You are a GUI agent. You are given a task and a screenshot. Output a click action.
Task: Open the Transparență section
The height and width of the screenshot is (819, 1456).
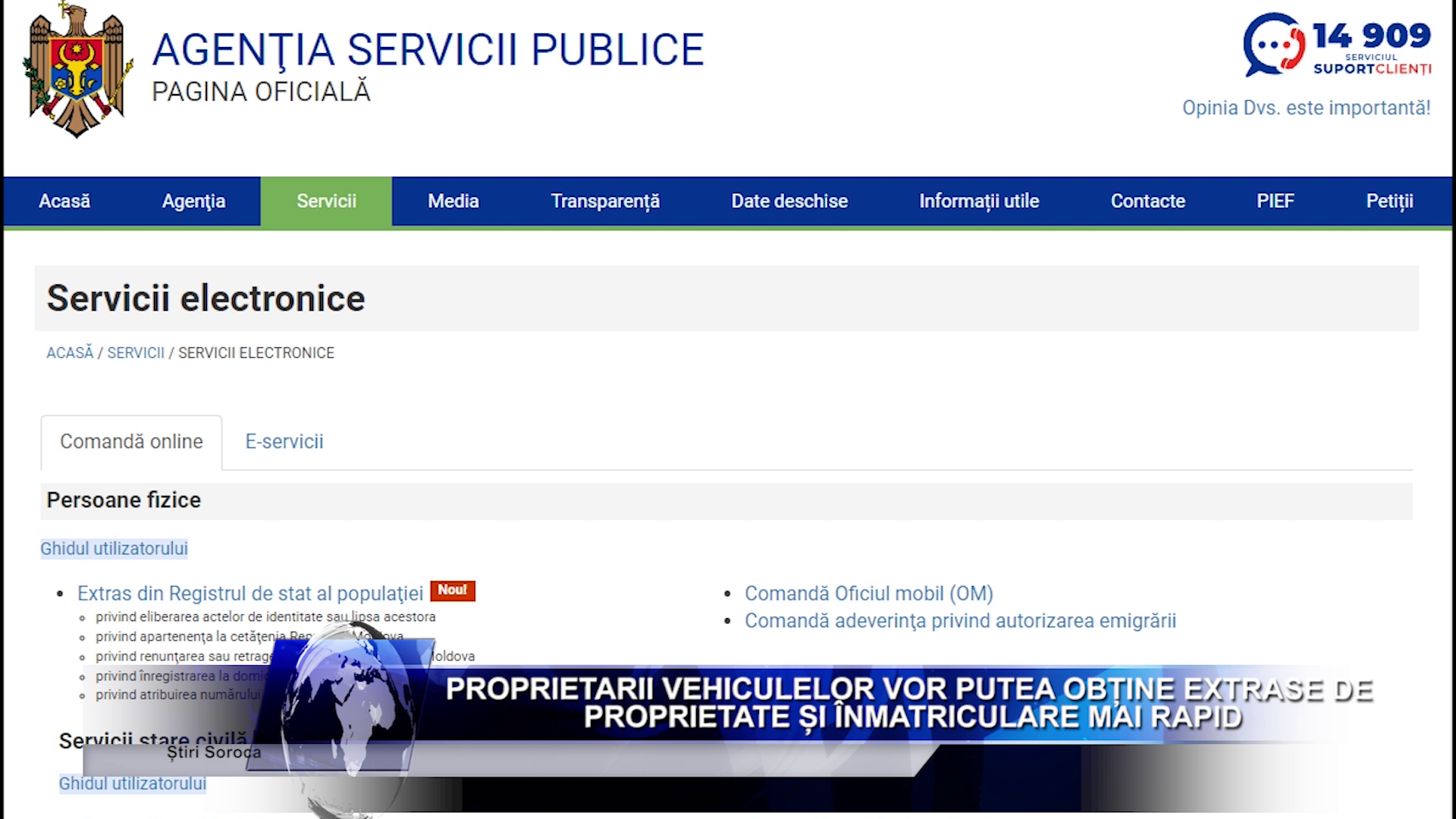[x=604, y=201]
